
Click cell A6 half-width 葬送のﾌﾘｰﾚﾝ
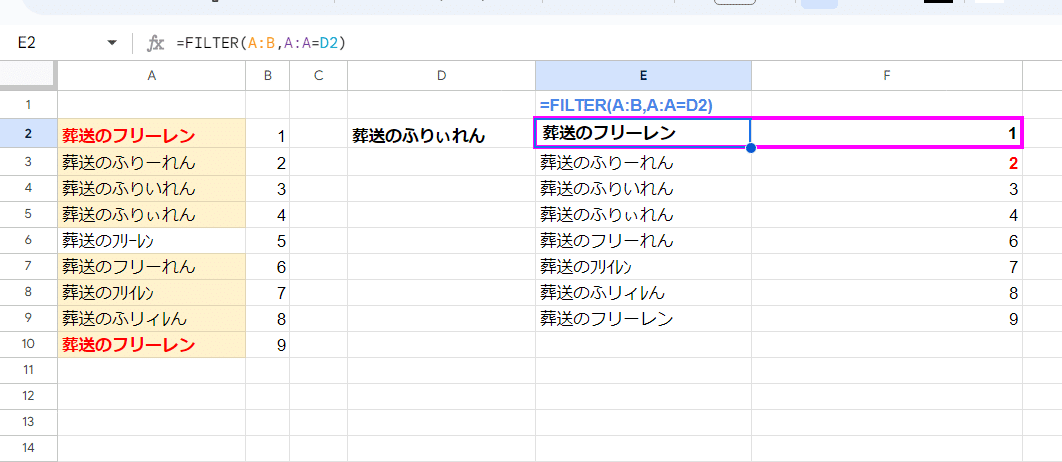(152, 240)
